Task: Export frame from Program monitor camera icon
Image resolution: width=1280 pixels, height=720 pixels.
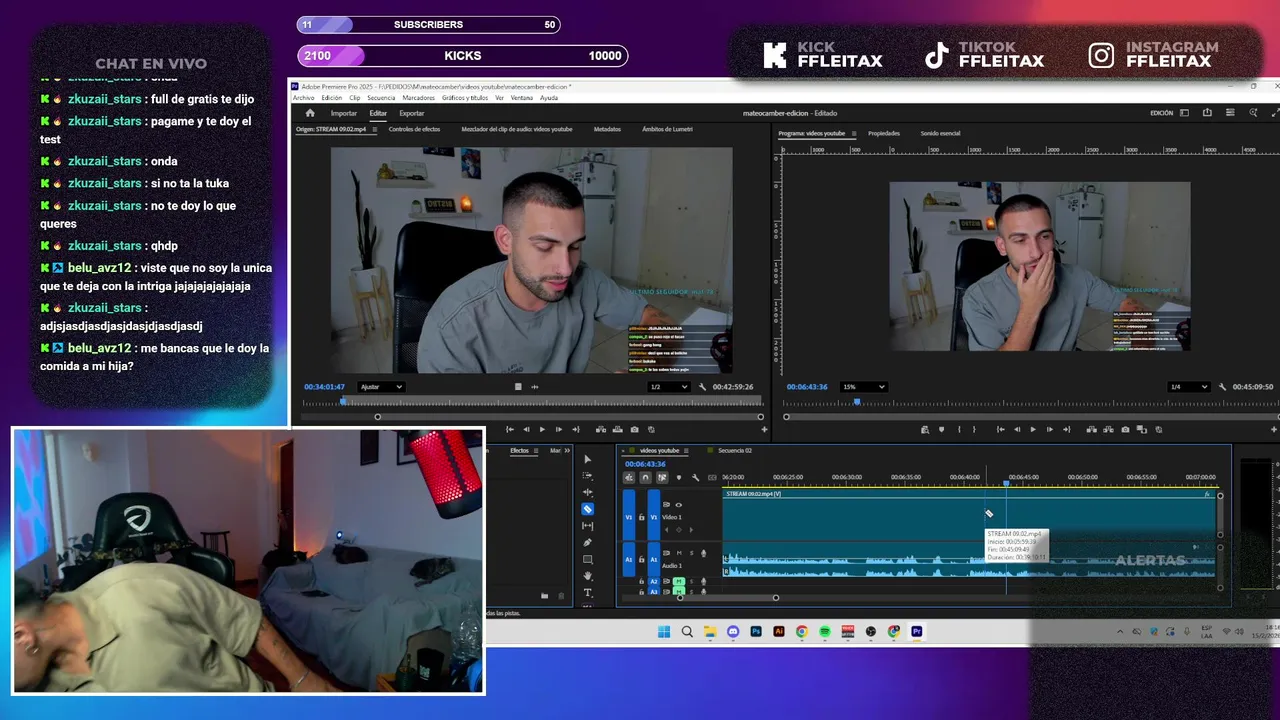Action: (1125, 429)
